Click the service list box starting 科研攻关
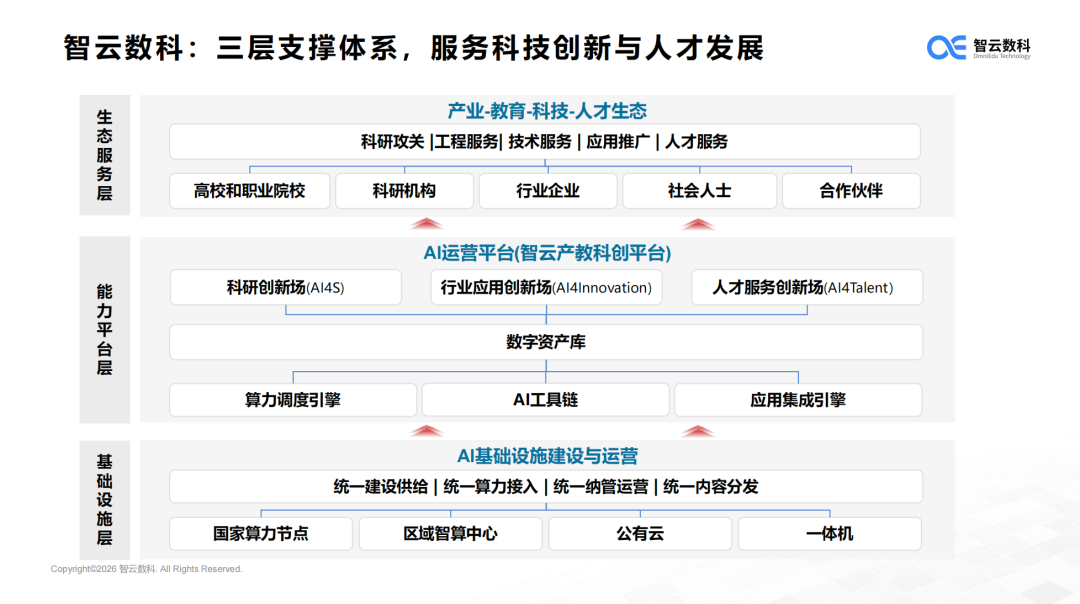The height and width of the screenshot is (604, 1080). pyautogui.click(x=545, y=142)
